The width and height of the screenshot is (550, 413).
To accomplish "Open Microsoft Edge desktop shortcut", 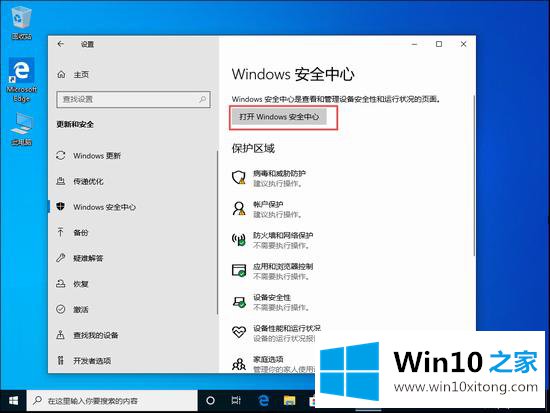I will (x=22, y=80).
